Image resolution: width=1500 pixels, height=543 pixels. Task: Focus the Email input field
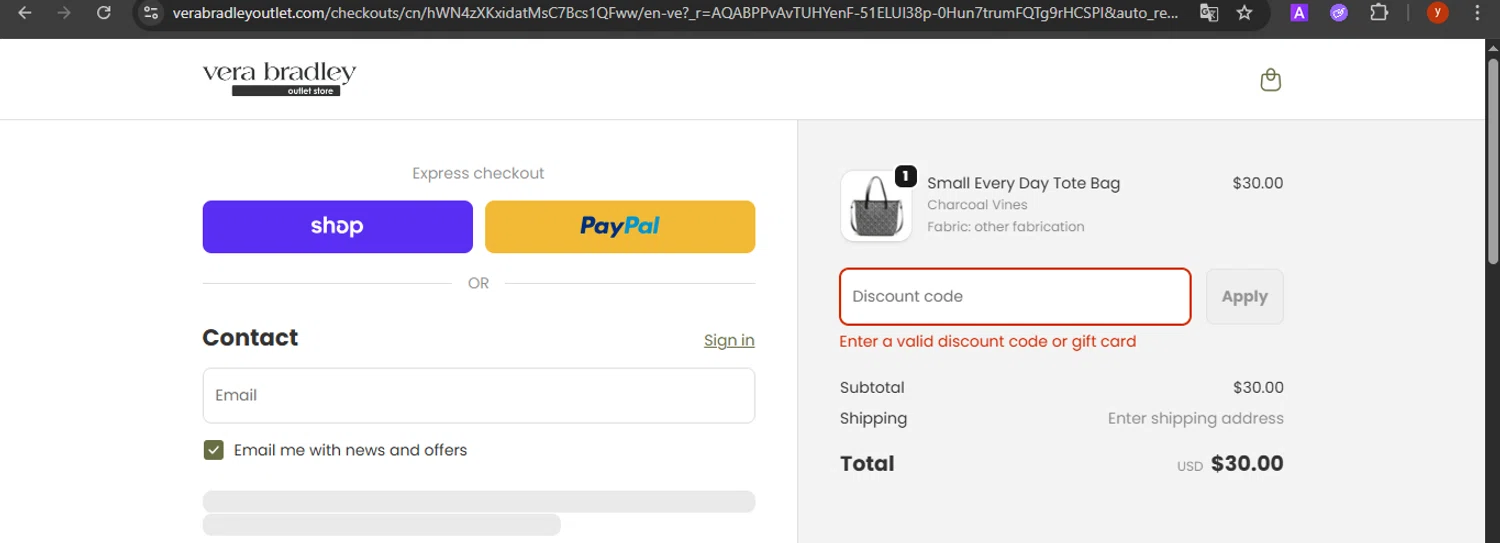[x=478, y=395]
